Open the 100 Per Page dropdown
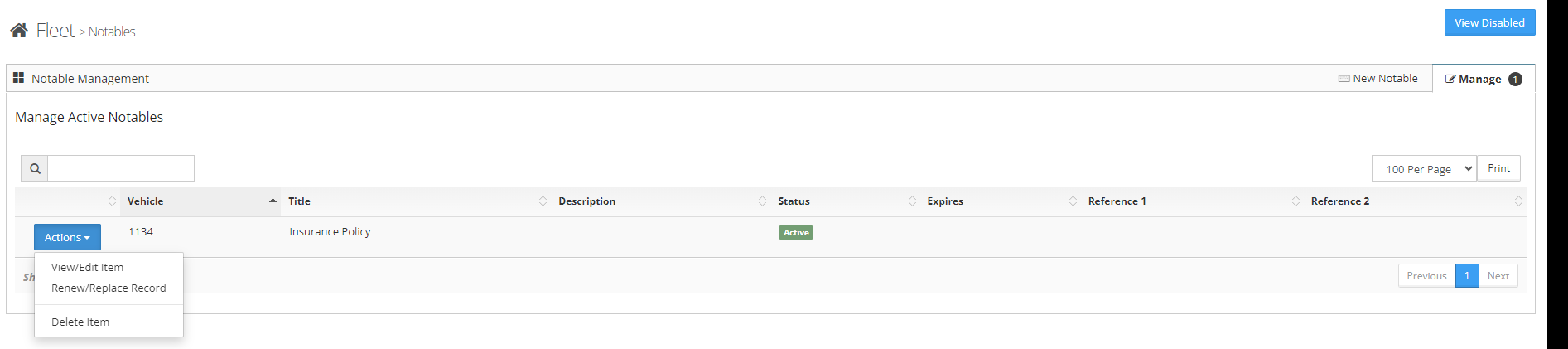The image size is (1568, 349). 1424,169
